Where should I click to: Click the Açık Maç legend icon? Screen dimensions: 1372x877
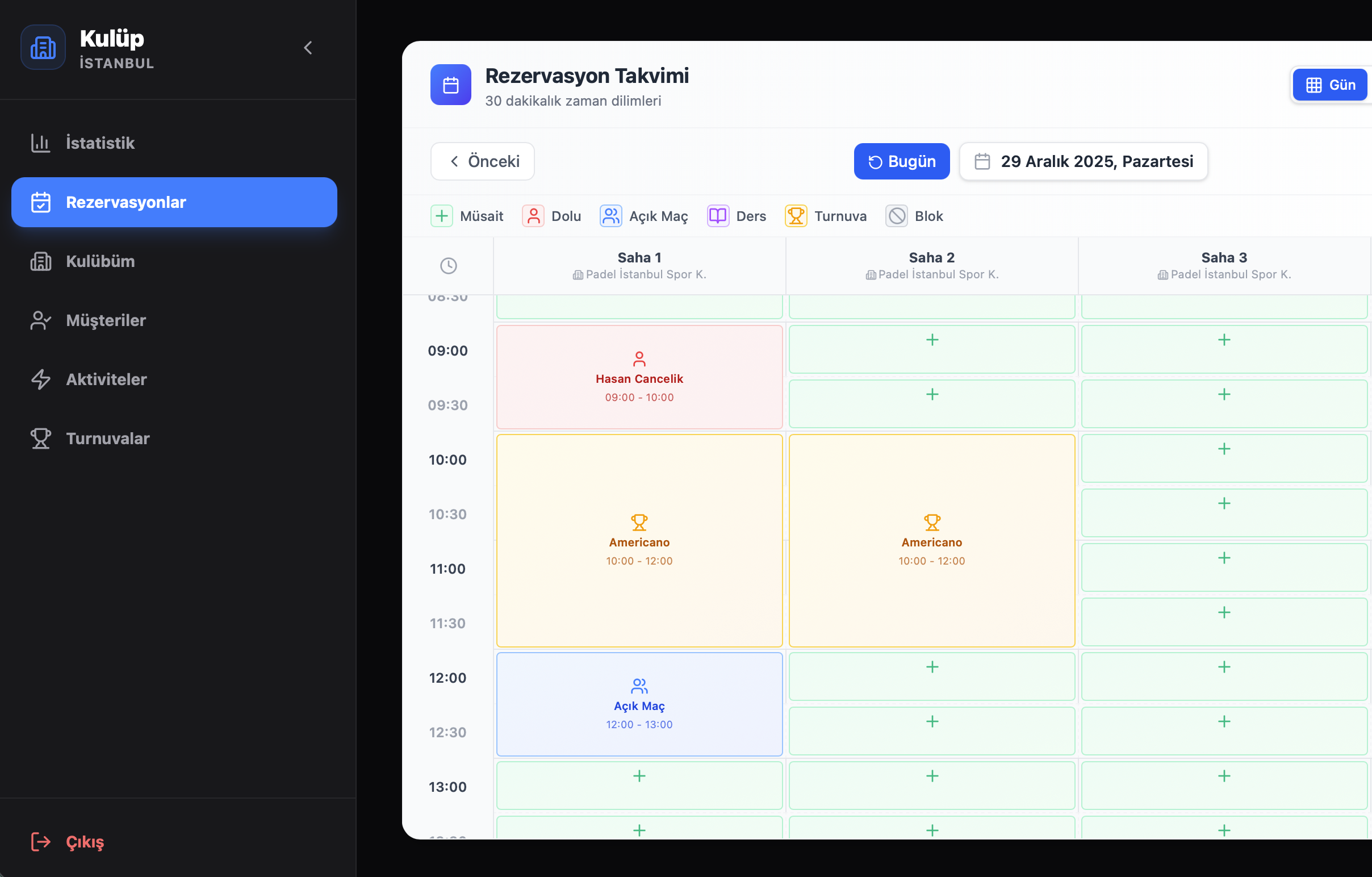pyautogui.click(x=610, y=216)
